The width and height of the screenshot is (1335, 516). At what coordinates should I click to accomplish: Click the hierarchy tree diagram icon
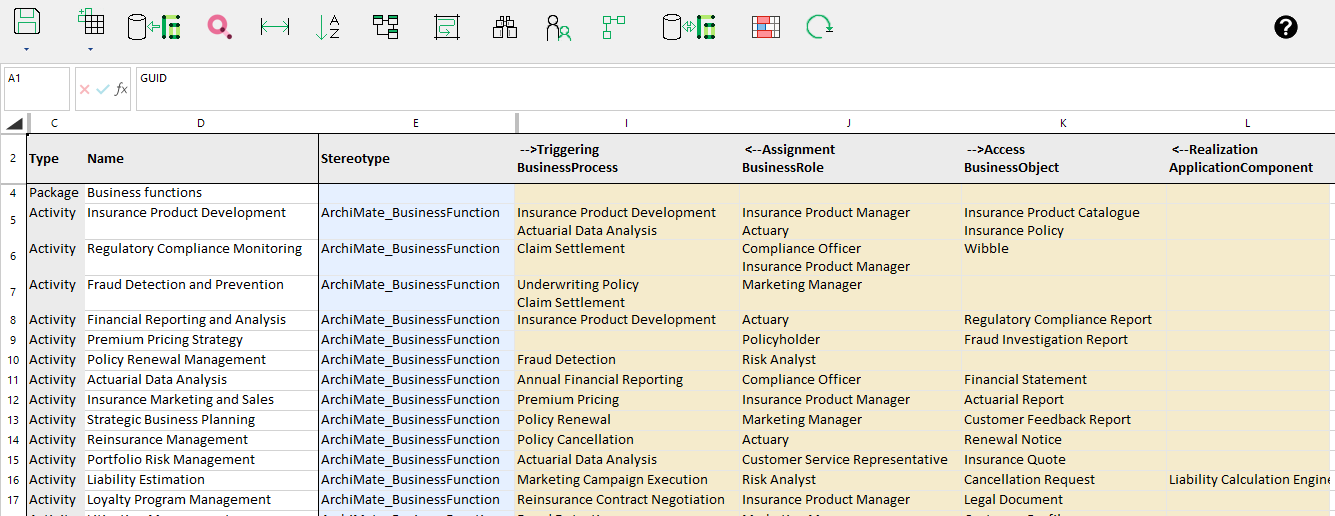point(385,27)
